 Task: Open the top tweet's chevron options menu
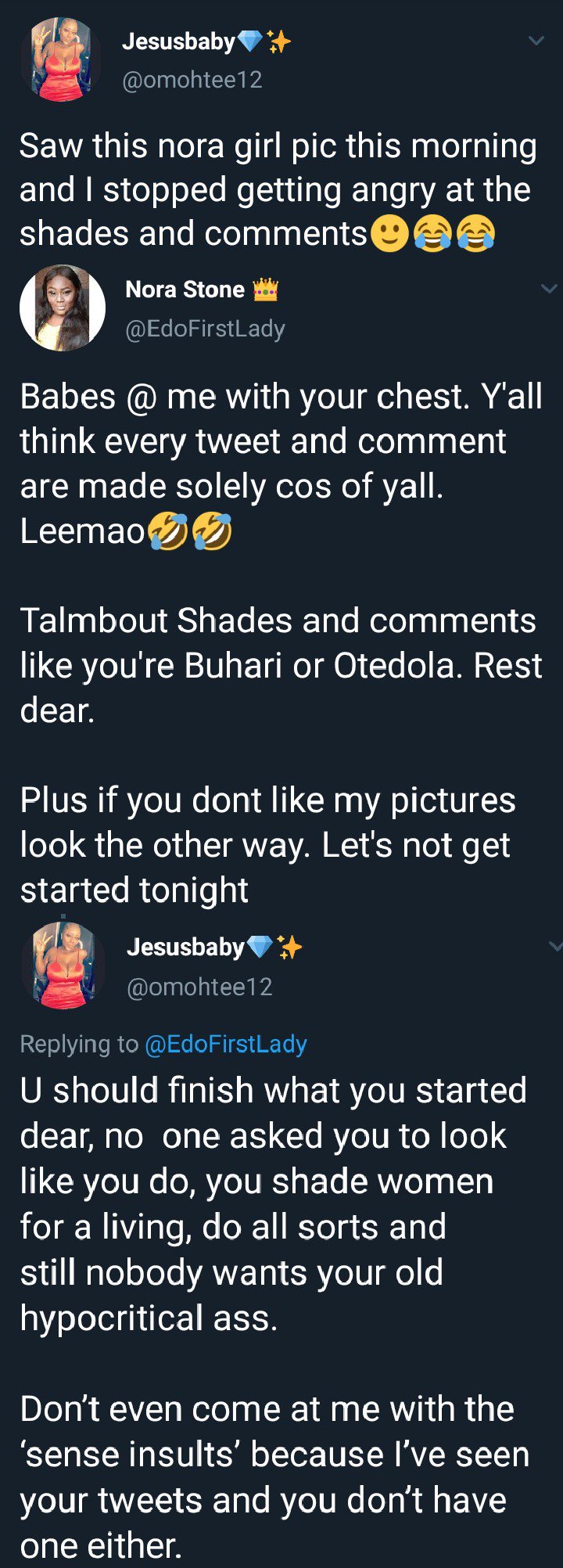536,41
